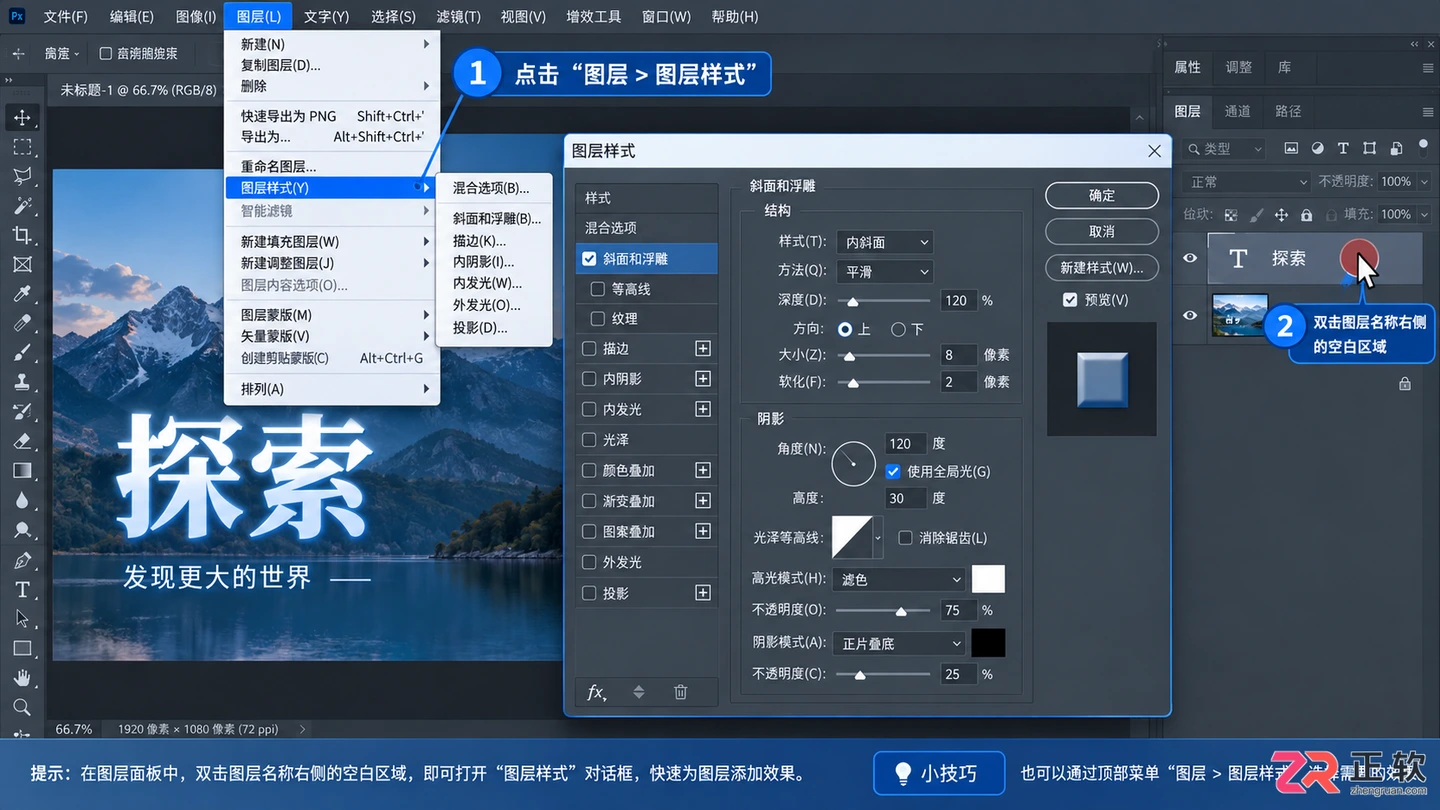Image resolution: width=1440 pixels, height=810 pixels.
Task: Open the 方法(Q) dropdown showing 平滑
Action: pos(885,271)
